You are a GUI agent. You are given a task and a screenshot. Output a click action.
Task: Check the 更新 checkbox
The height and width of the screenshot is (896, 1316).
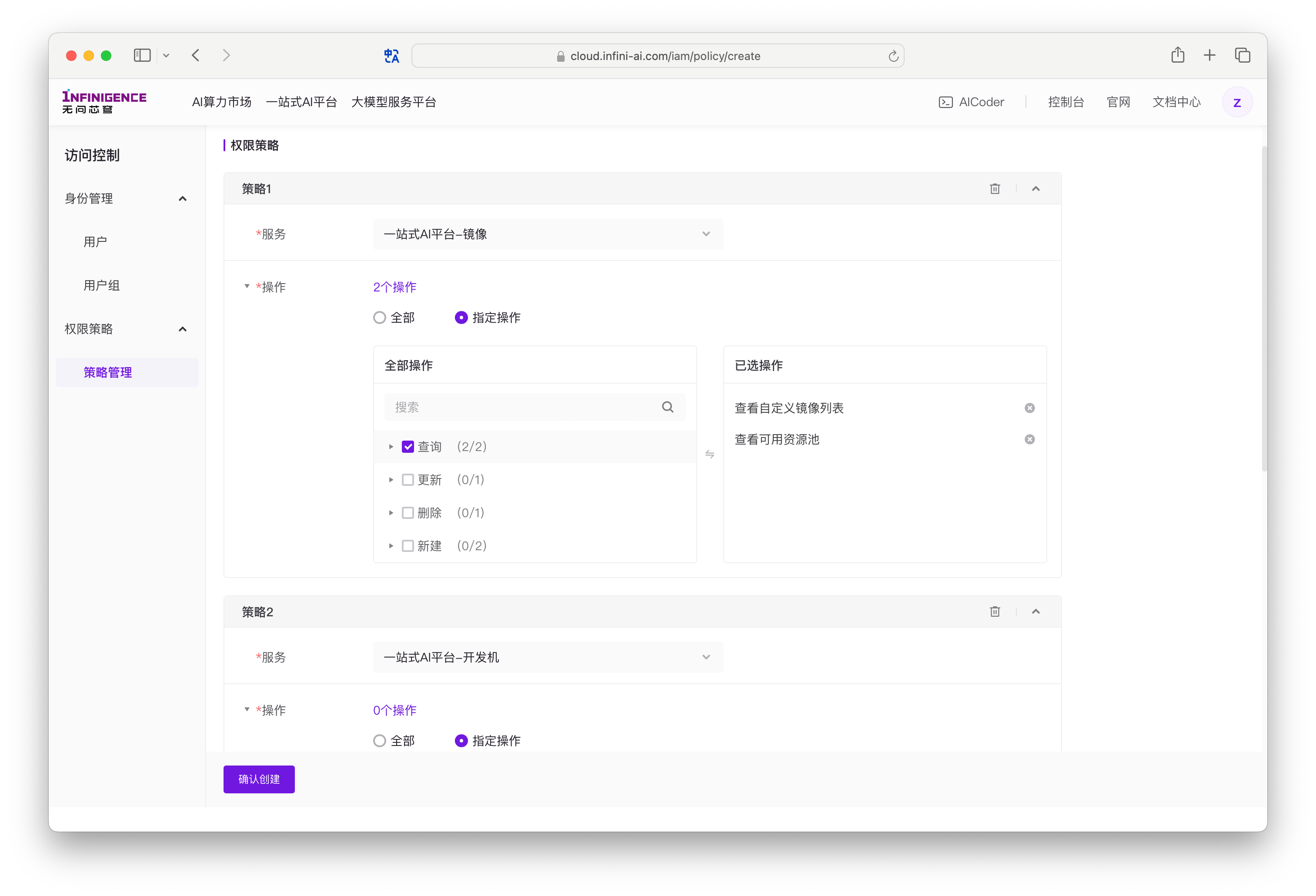(x=407, y=480)
